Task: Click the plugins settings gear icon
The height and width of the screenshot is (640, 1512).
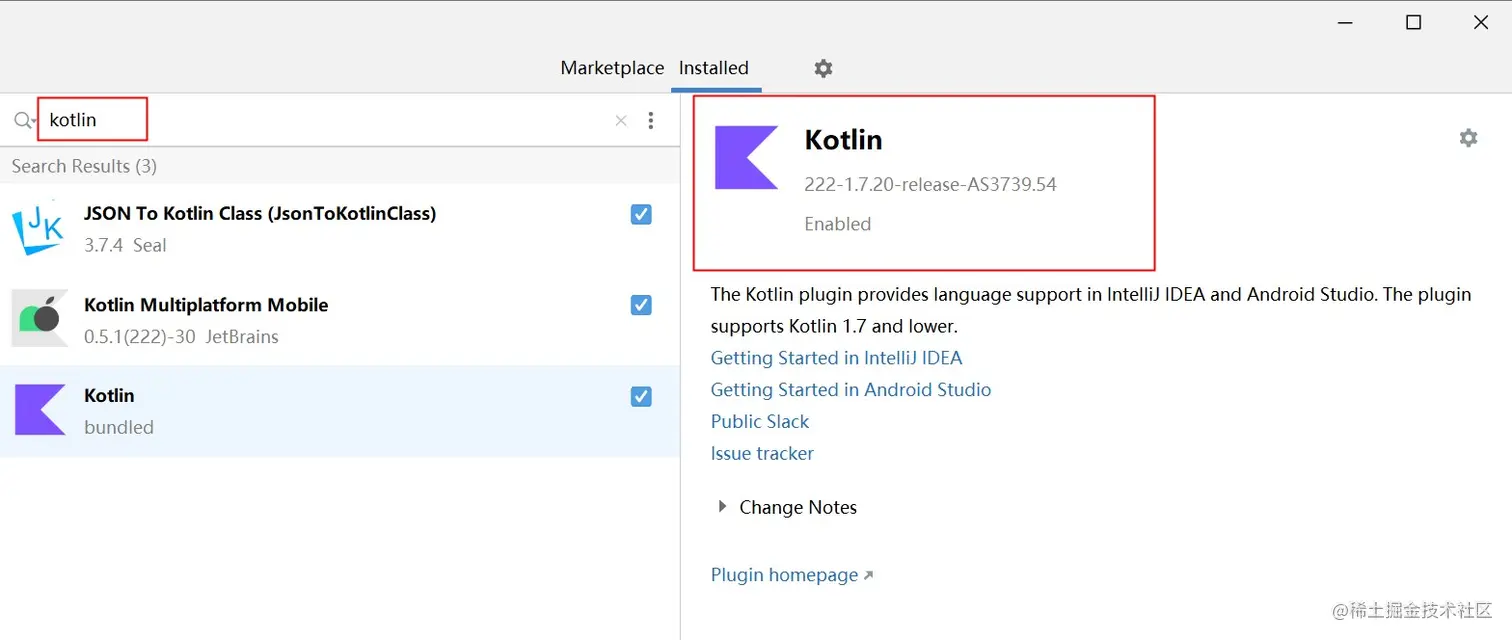Action: pyautogui.click(x=823, y=68)
